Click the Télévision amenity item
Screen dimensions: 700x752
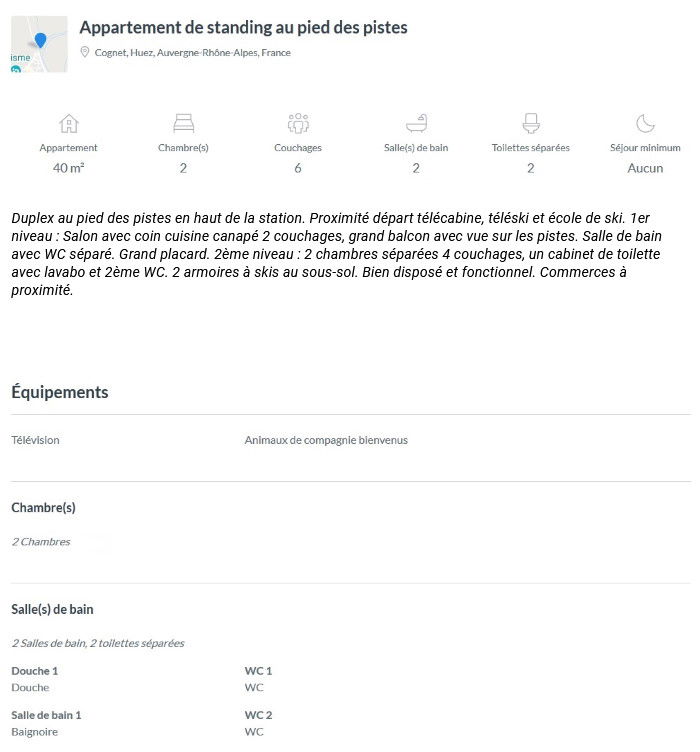[x=35, y=440]
